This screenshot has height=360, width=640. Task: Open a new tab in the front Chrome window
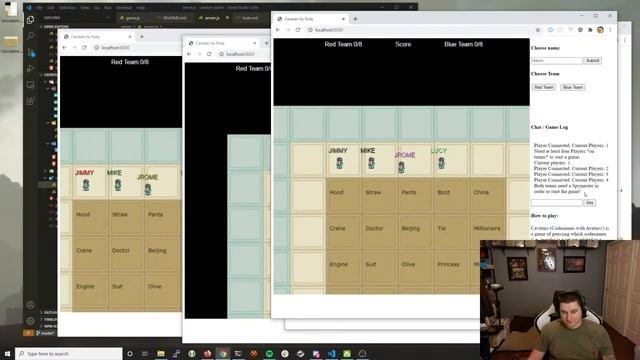355,19
